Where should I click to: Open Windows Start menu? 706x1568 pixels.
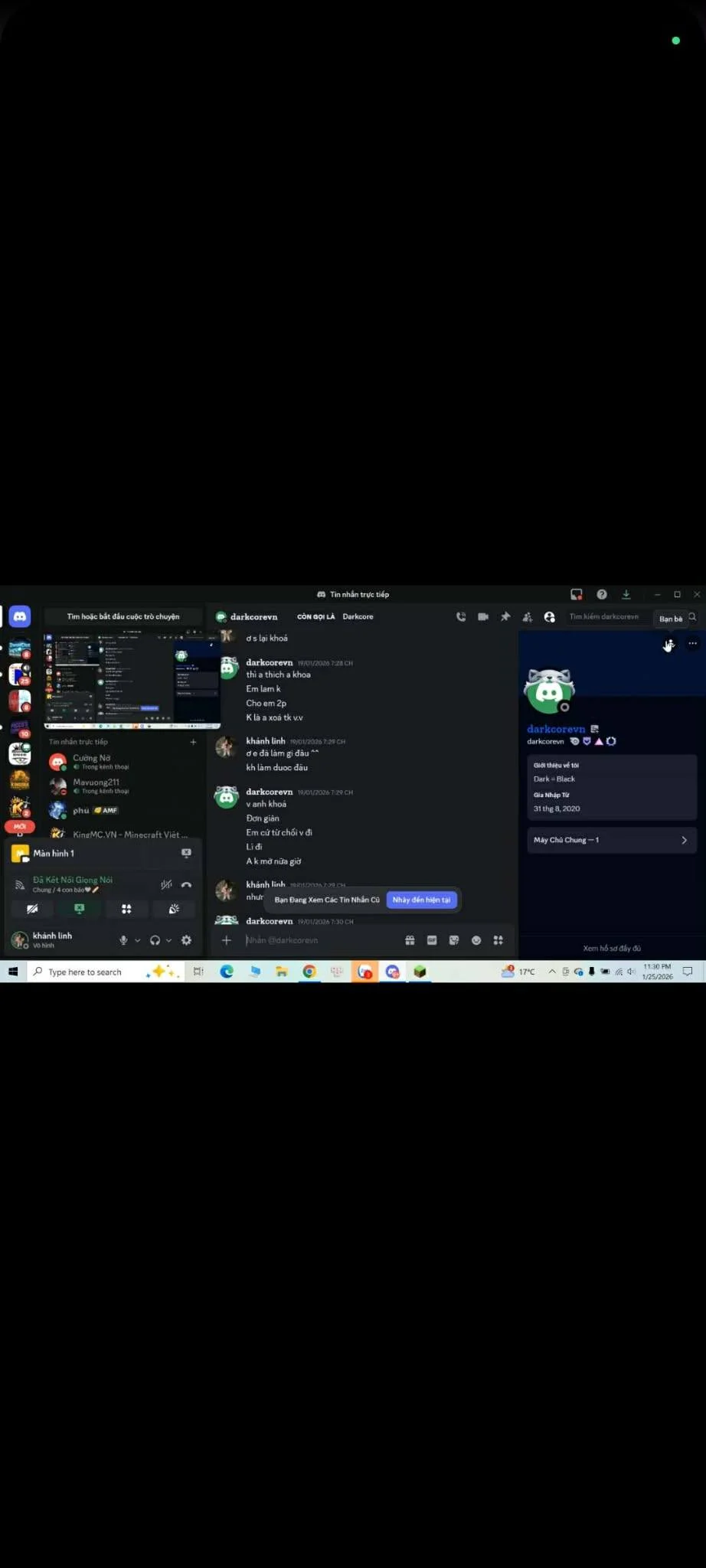tap(13, 972)
